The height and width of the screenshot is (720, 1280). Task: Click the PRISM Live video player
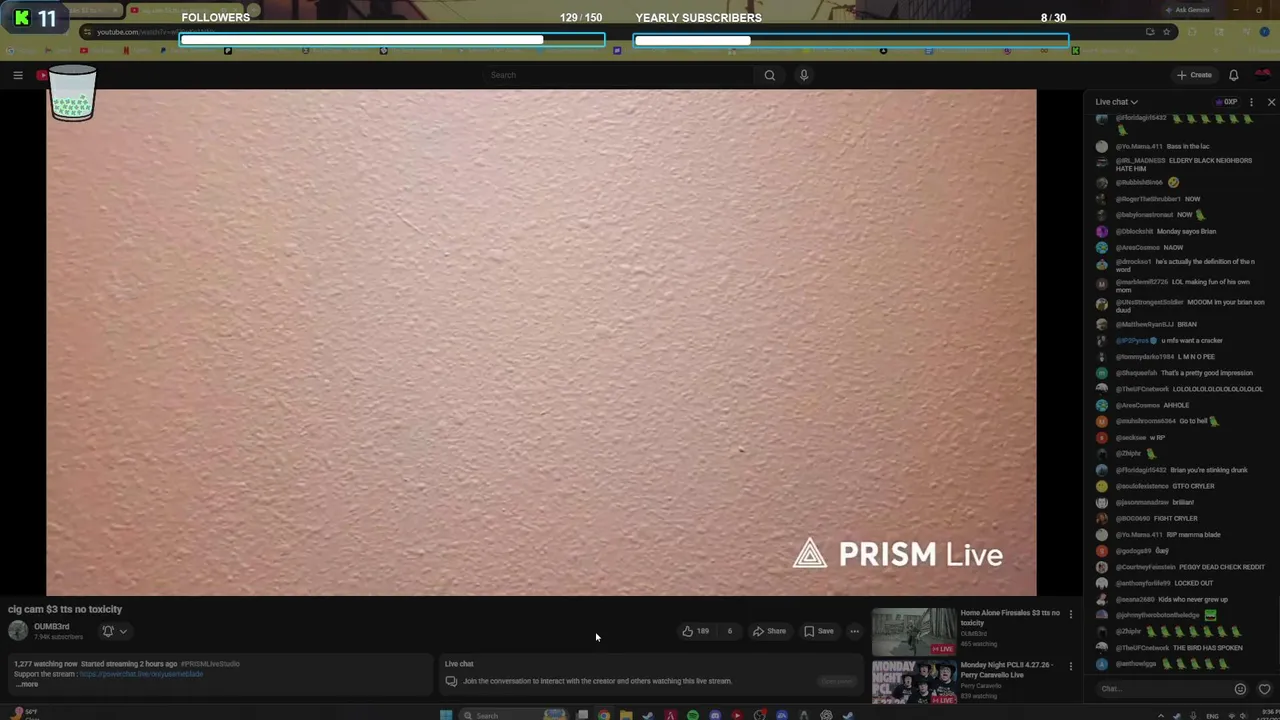(x=541, y=342)
